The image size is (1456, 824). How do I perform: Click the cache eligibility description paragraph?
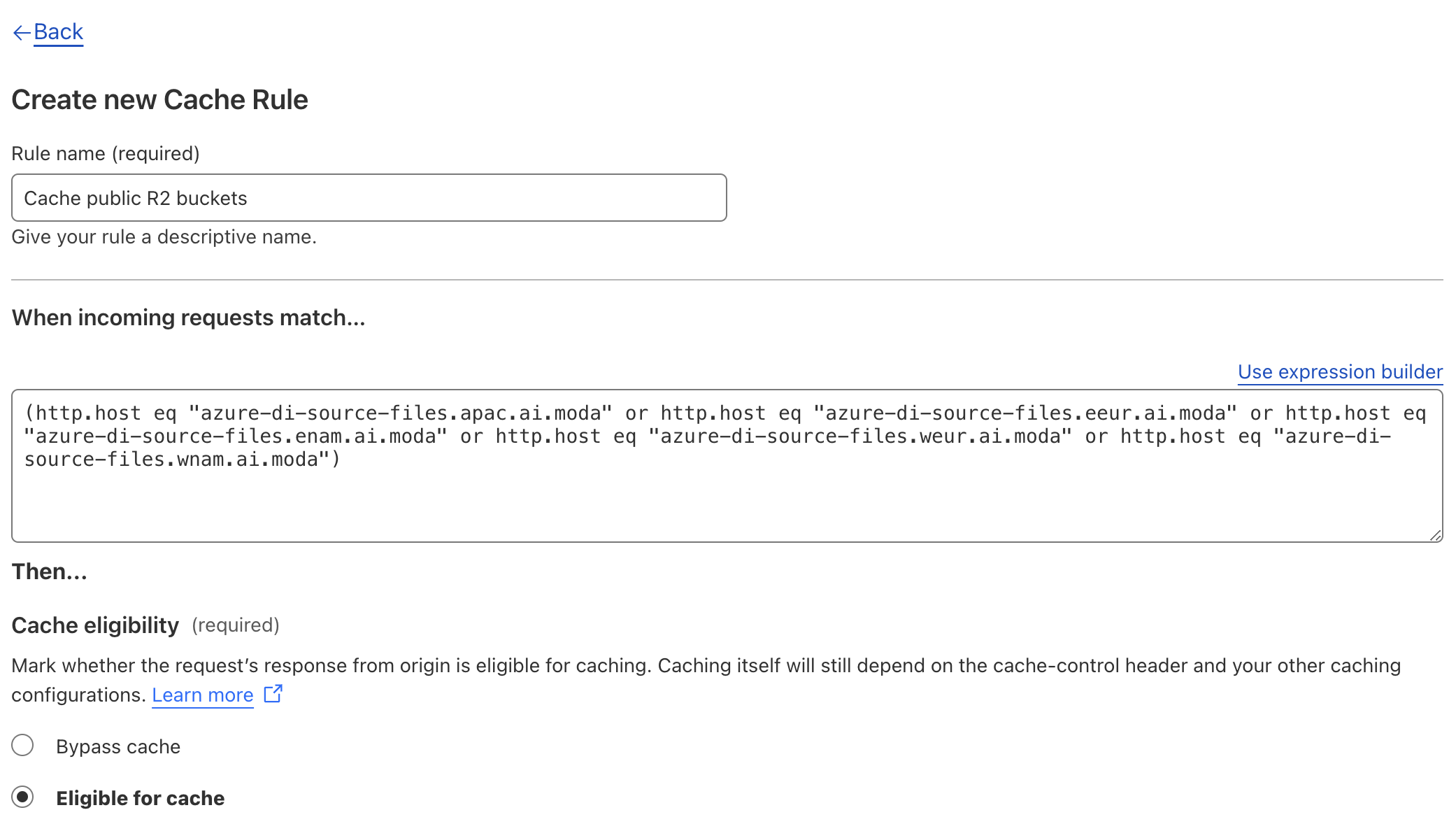pos(706,666)
